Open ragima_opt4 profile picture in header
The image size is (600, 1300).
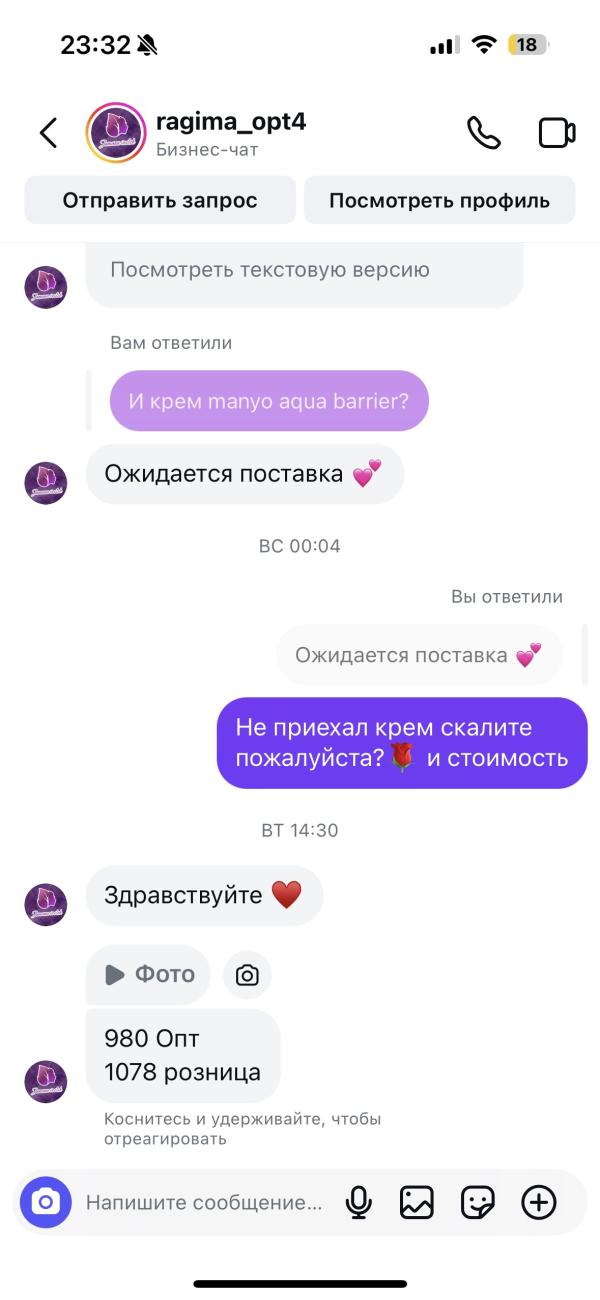117,133
